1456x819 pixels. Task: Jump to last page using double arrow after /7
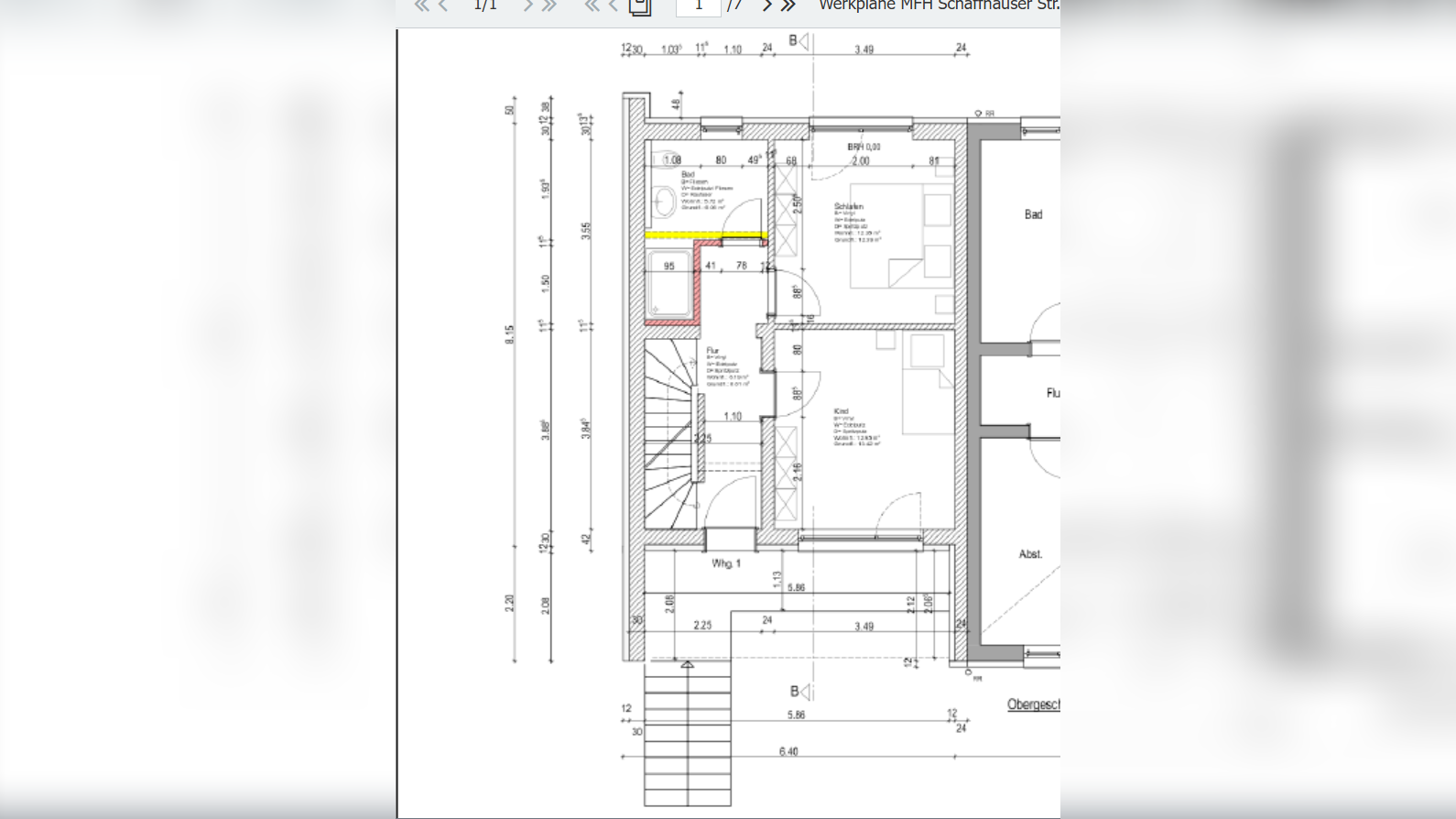[788, 5]
